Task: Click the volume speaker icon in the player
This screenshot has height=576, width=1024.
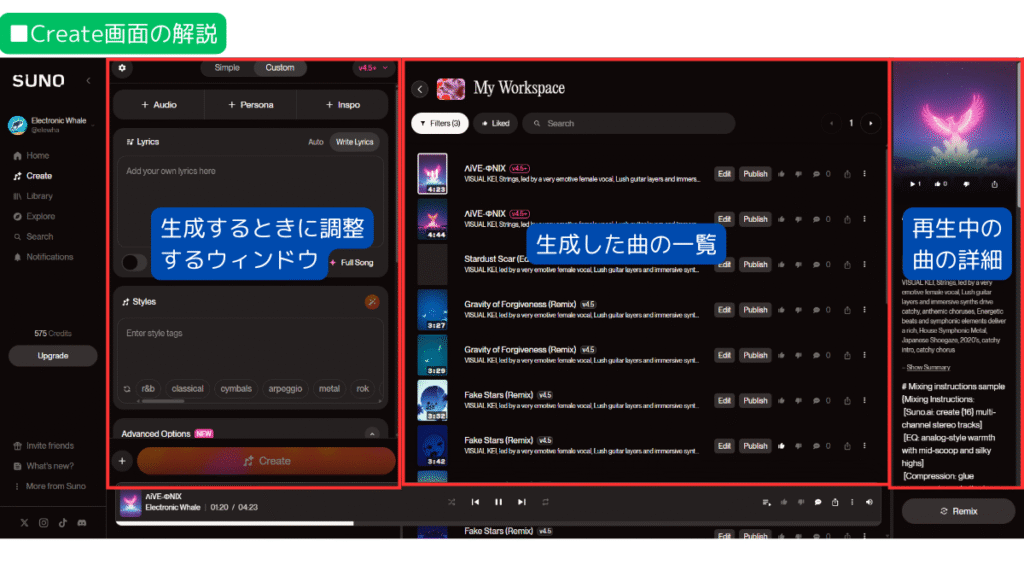Action: pyautogui.click(x=869, y=502)
